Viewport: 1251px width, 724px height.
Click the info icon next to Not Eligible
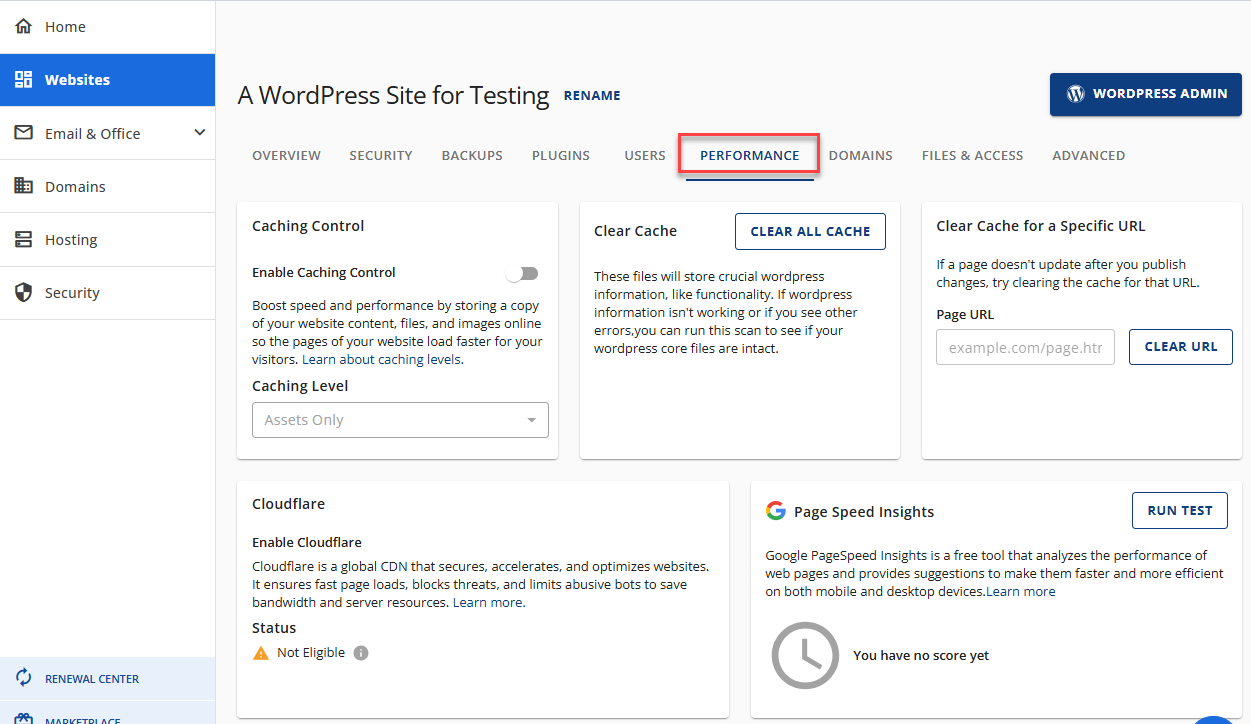361,653
